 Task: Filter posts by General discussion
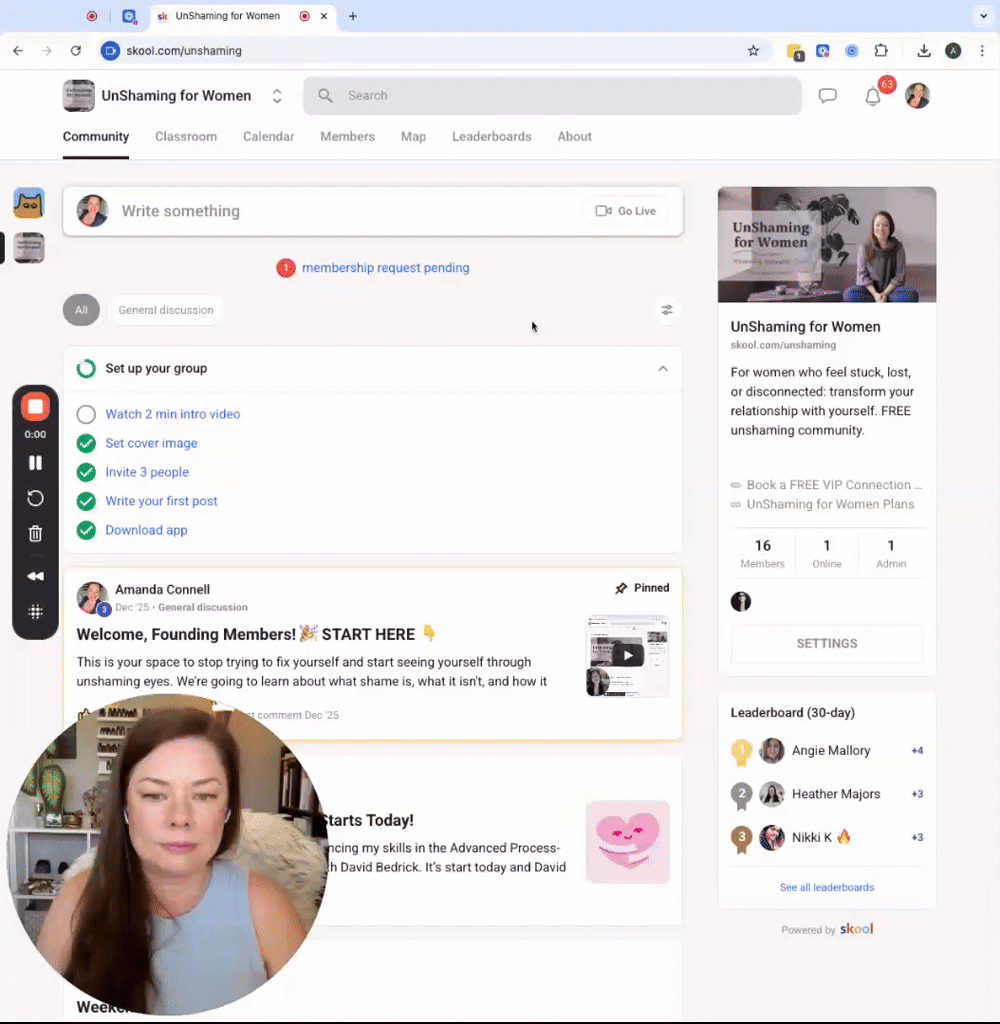[x=166, y=310]
